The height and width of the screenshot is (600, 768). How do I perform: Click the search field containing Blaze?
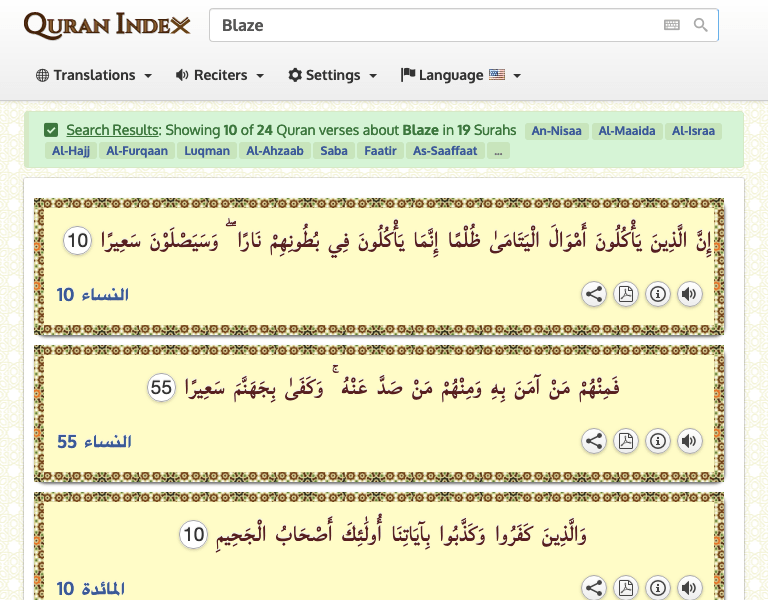tap(430, 25)
